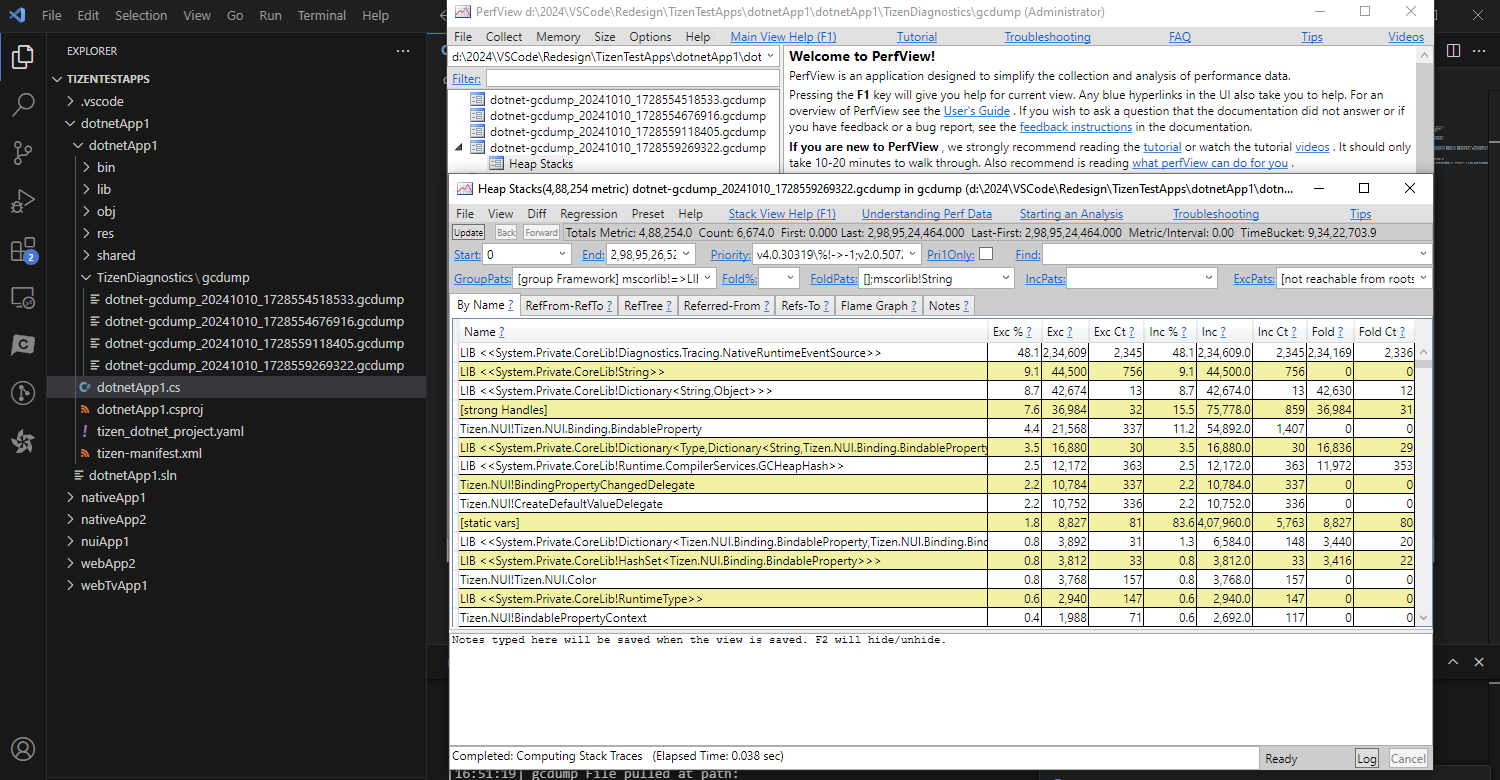The height and width of the screenshot is (780, 1500).
Task: Open the Search view in the activity bar
Action: coord(22,103)
